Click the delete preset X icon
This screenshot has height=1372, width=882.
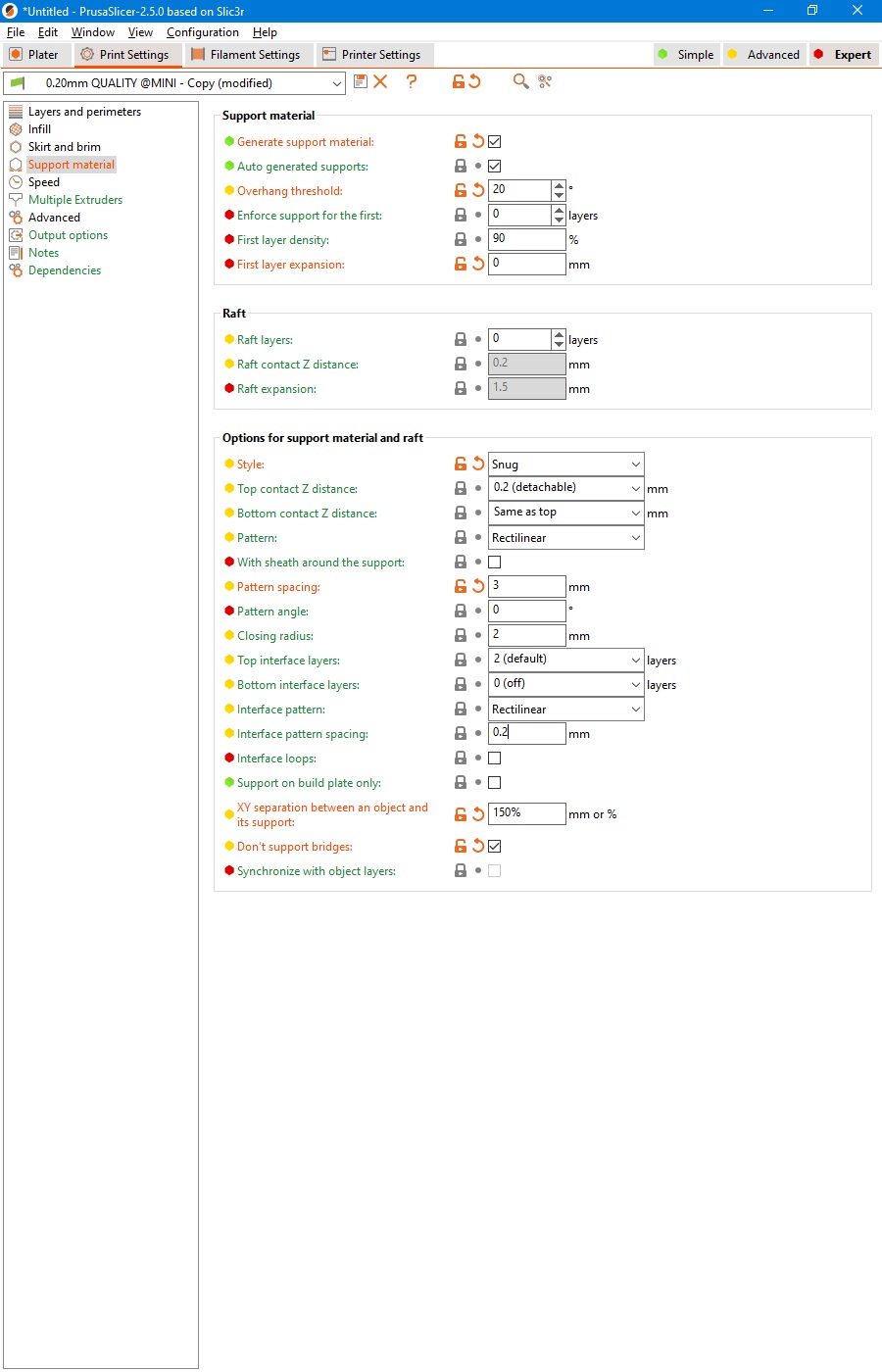[380, 81]
